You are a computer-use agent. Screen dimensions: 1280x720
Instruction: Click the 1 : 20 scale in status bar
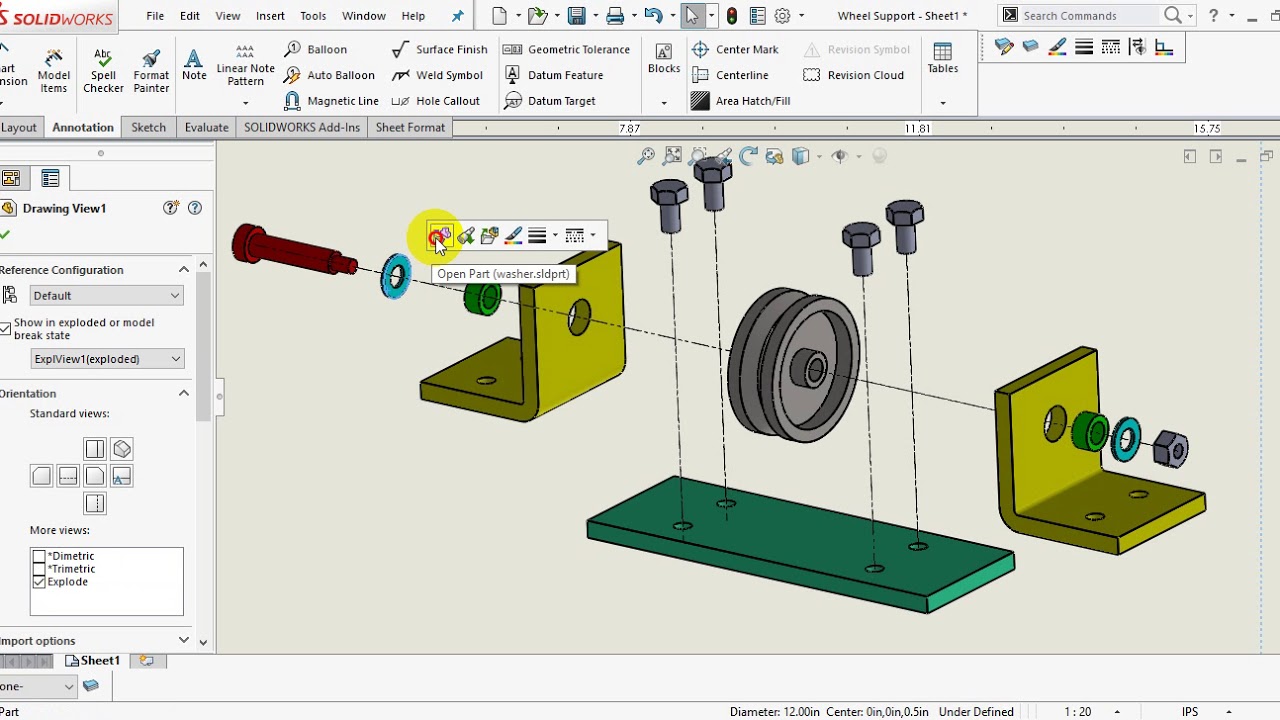[x=1078, y=712]
